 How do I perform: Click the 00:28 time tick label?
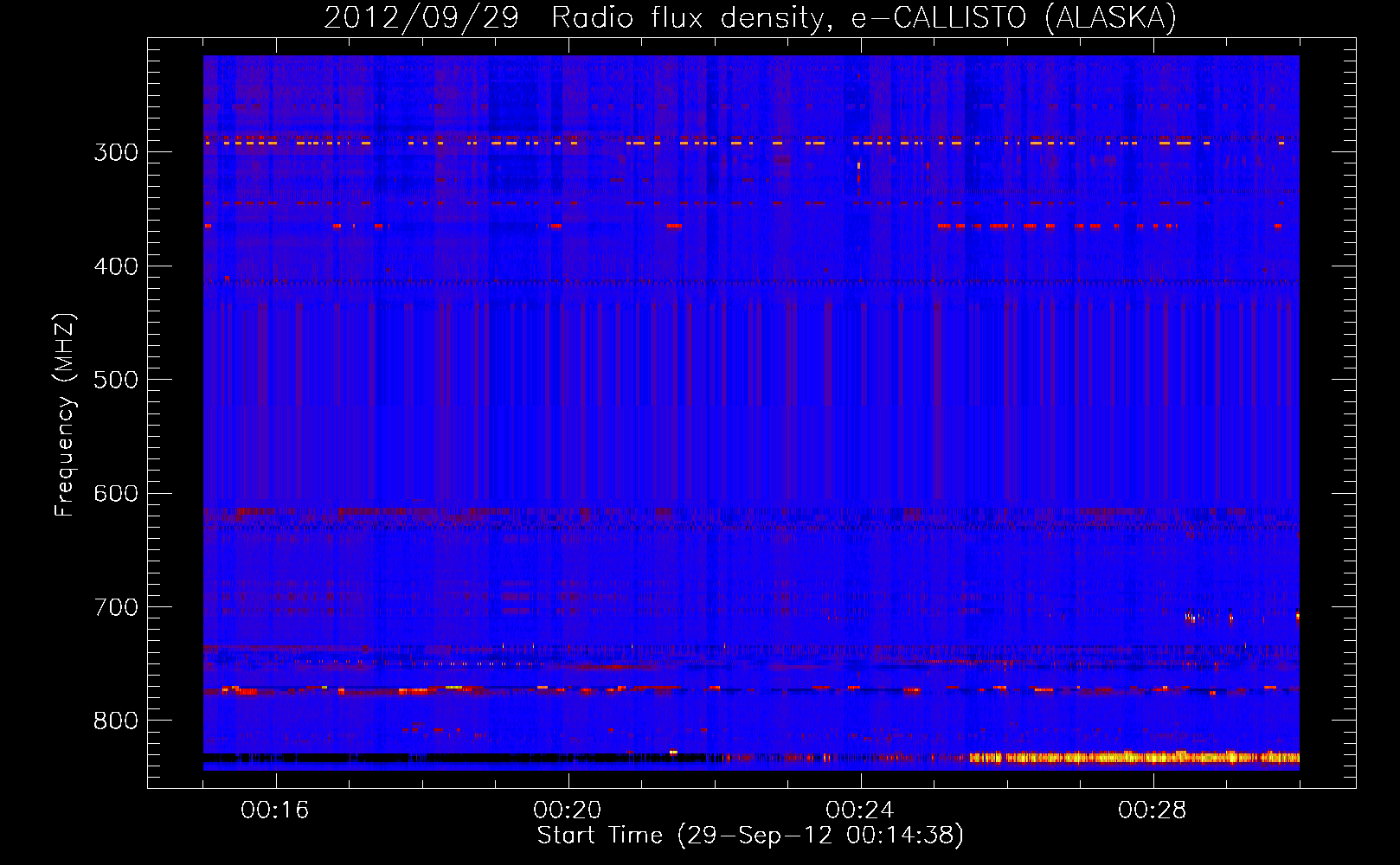pyautogui.click(x=1153, y=810)
